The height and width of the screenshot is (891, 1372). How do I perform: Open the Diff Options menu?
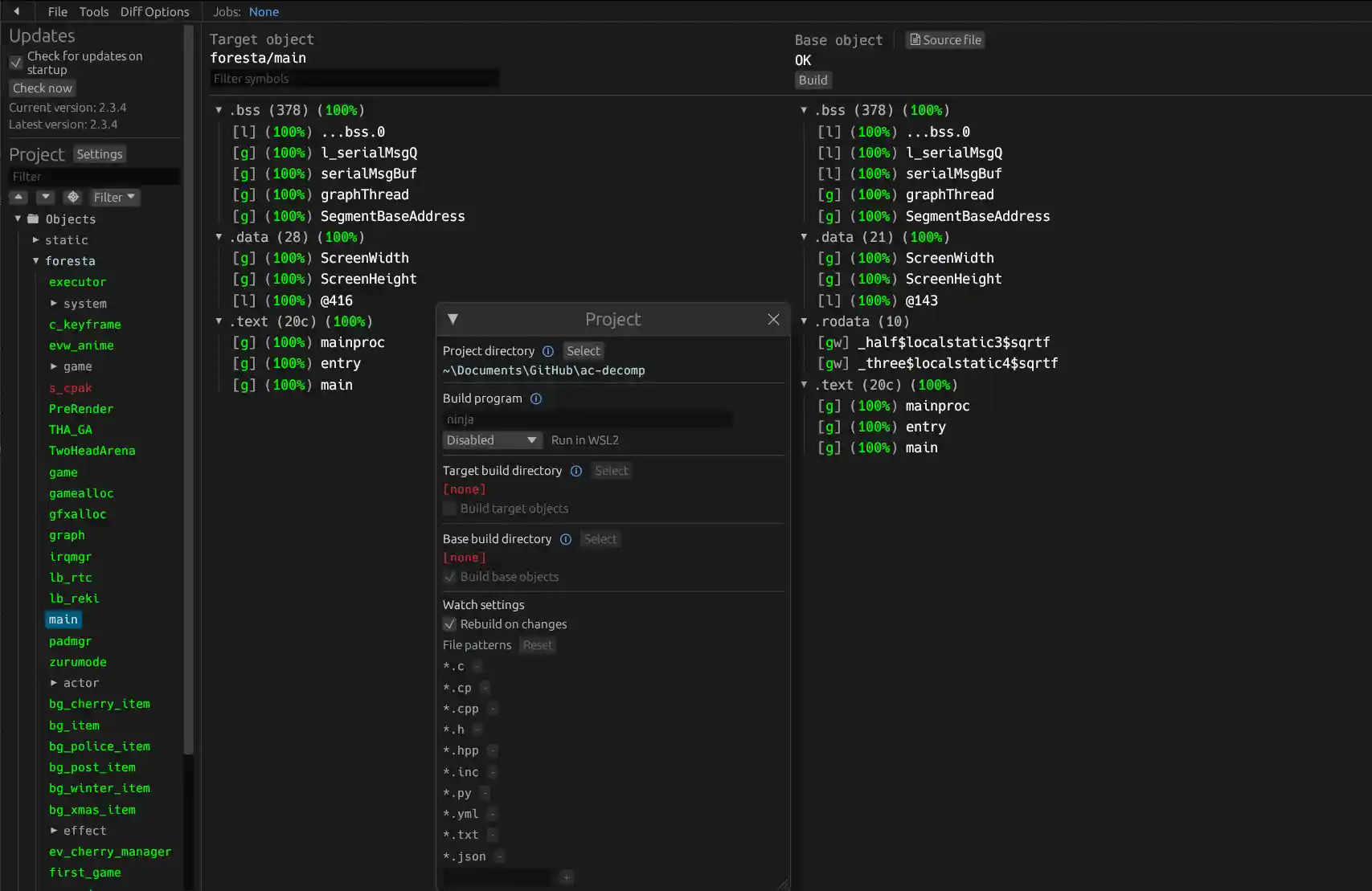click(154, 11)
